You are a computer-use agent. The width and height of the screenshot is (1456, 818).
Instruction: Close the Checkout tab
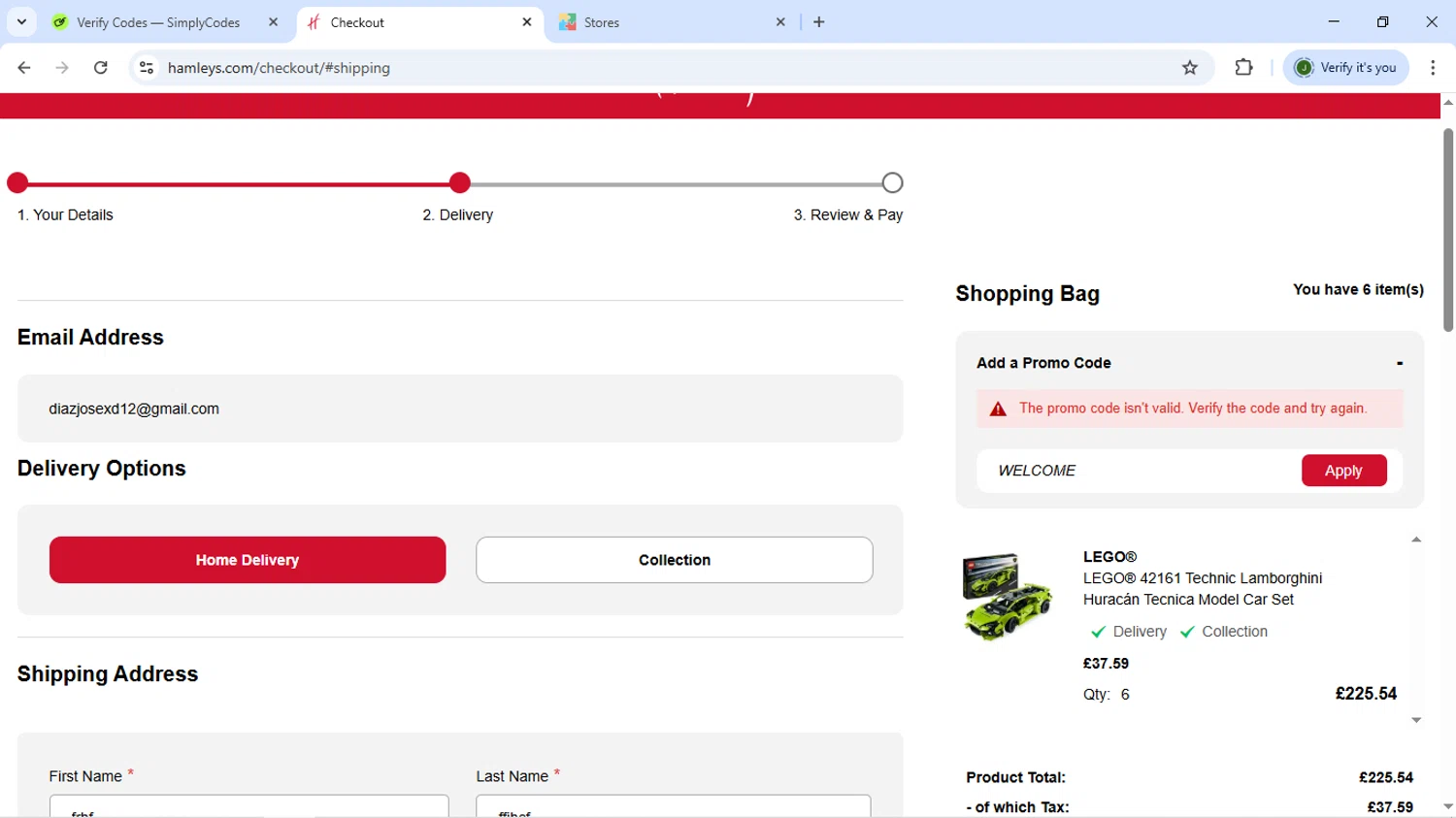(x=527, y=22)
